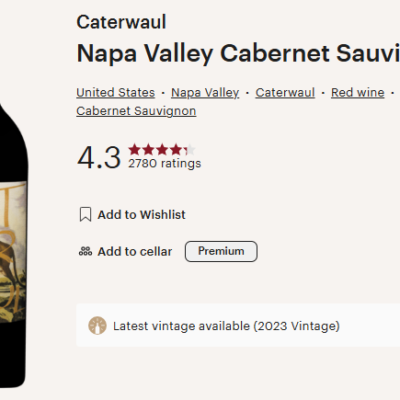Screen dimensions: 400x400
Task: Click the 4.3 average rating score
Action: tap(99, 157)
